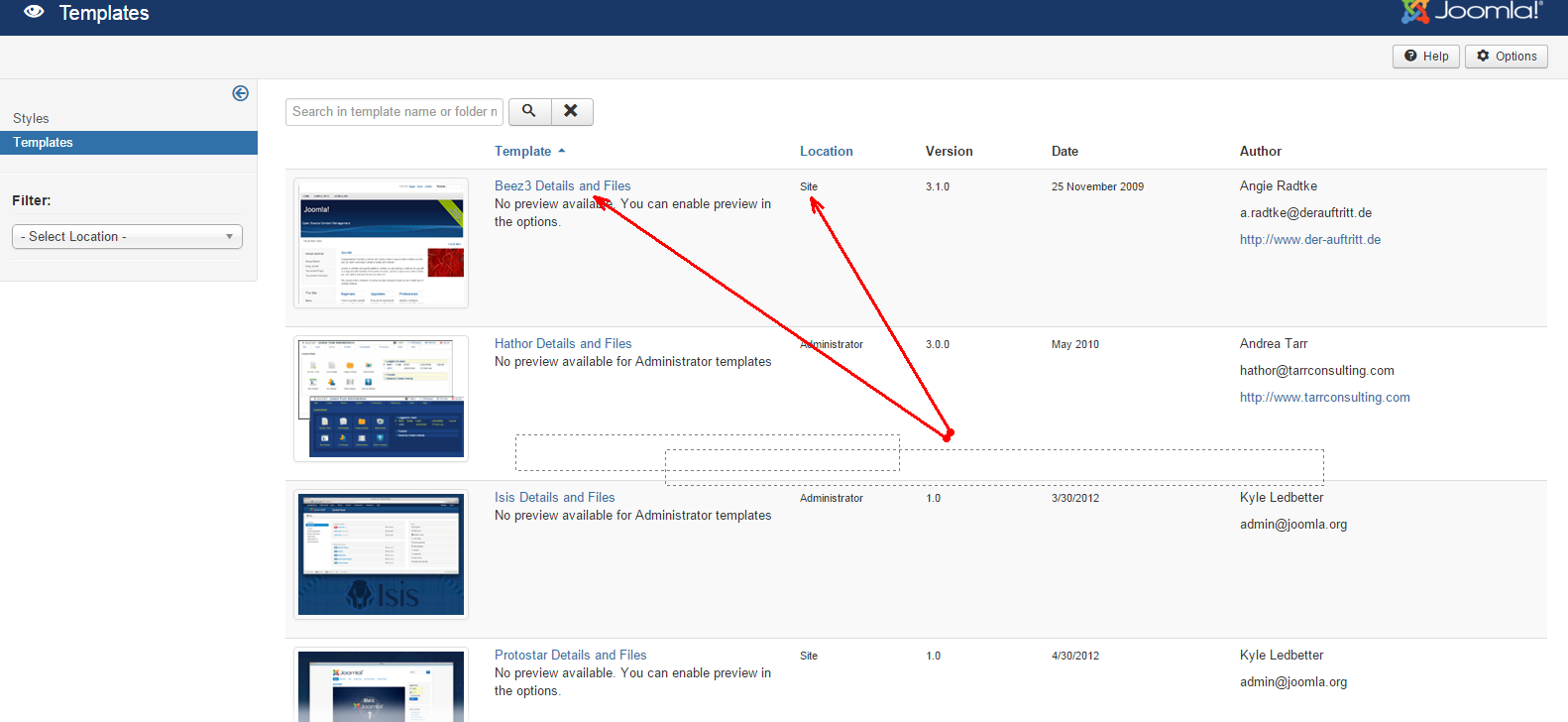The width and height of the screenshot is (1568, 722).
Task: Open the Select Location filter dropdown
Action: (127, 236)
